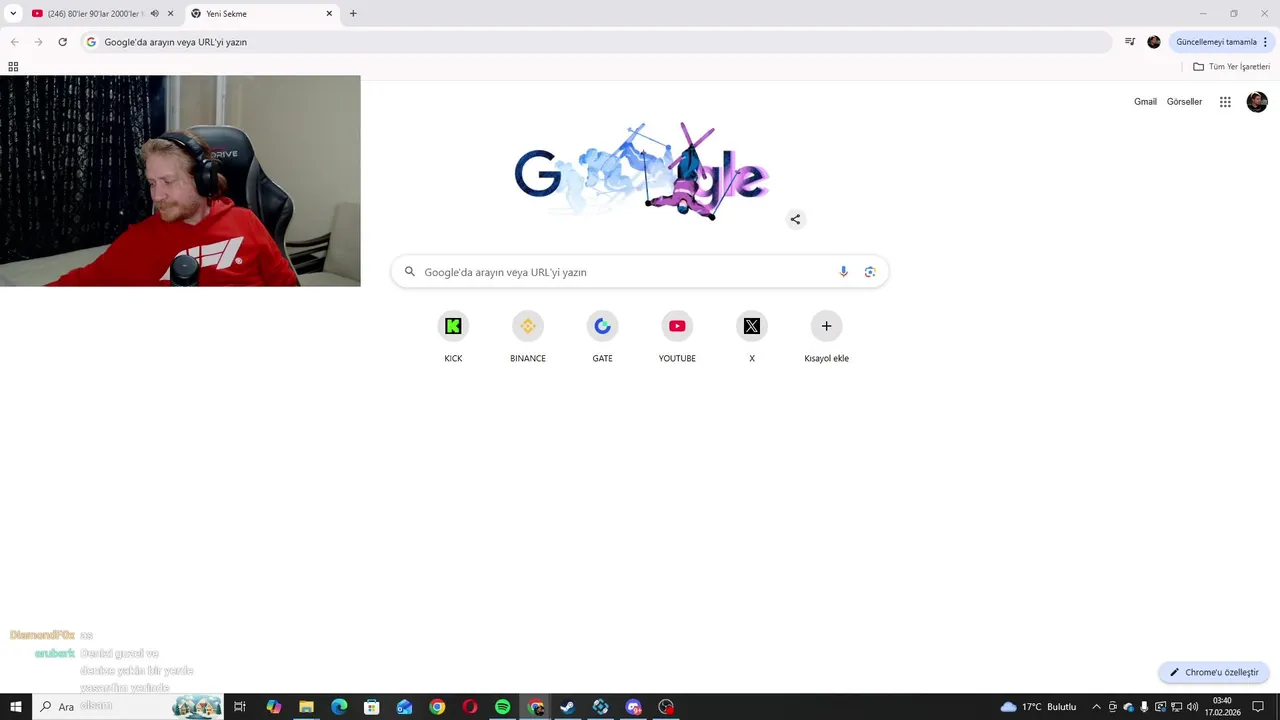The image size is (1280, 720).
Task: Close the YouTube tab
Action: point(170,14)
